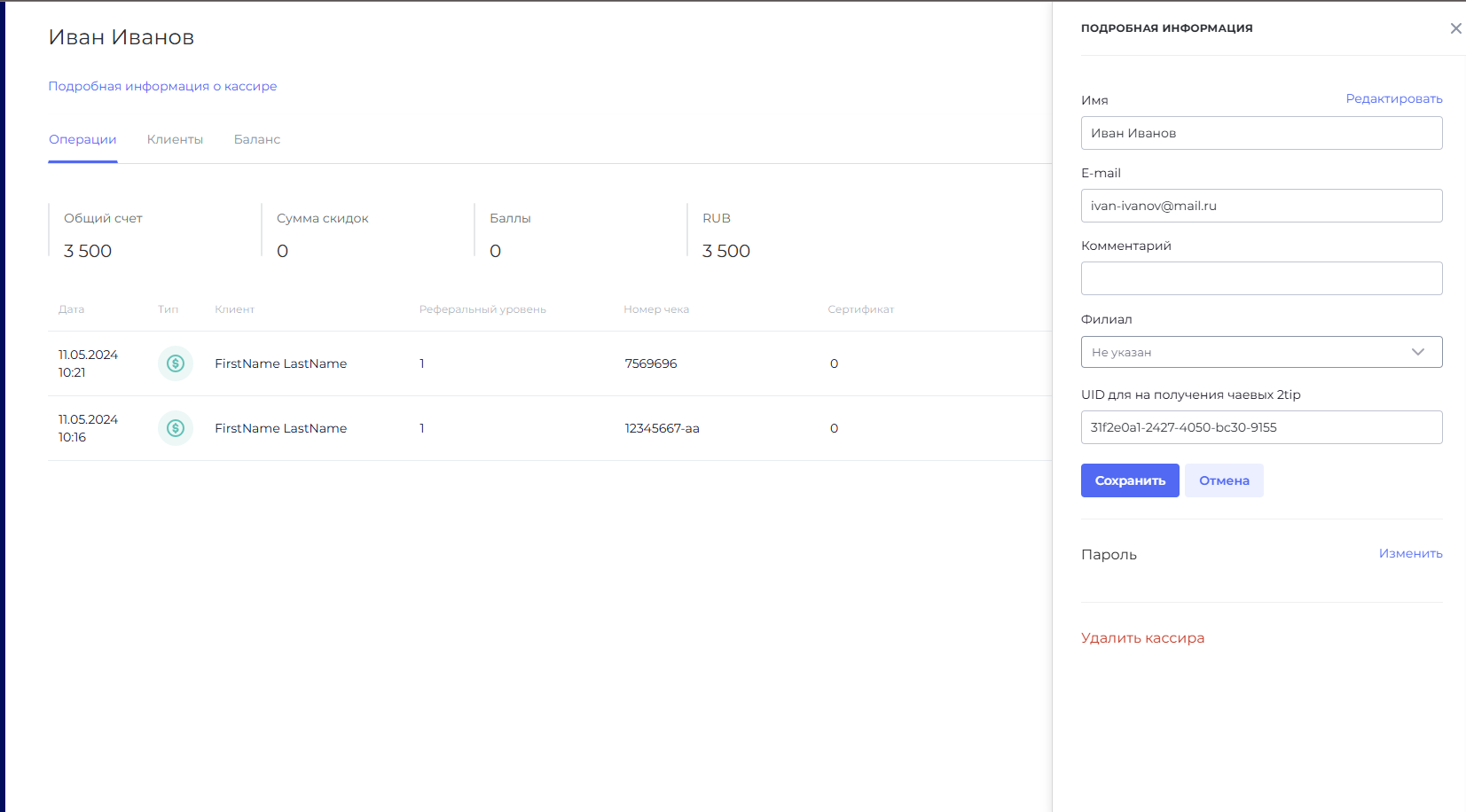
Task: Click the Сертификат column header
Action: 860,309
